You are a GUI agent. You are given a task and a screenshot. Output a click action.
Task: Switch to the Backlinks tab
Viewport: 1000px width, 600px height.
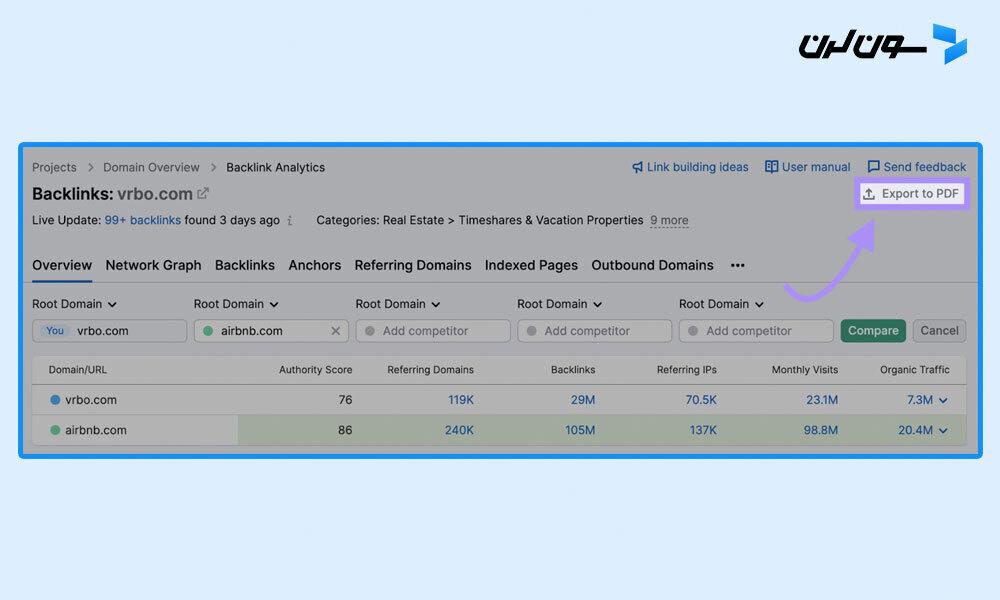click(x=245, y=265)
